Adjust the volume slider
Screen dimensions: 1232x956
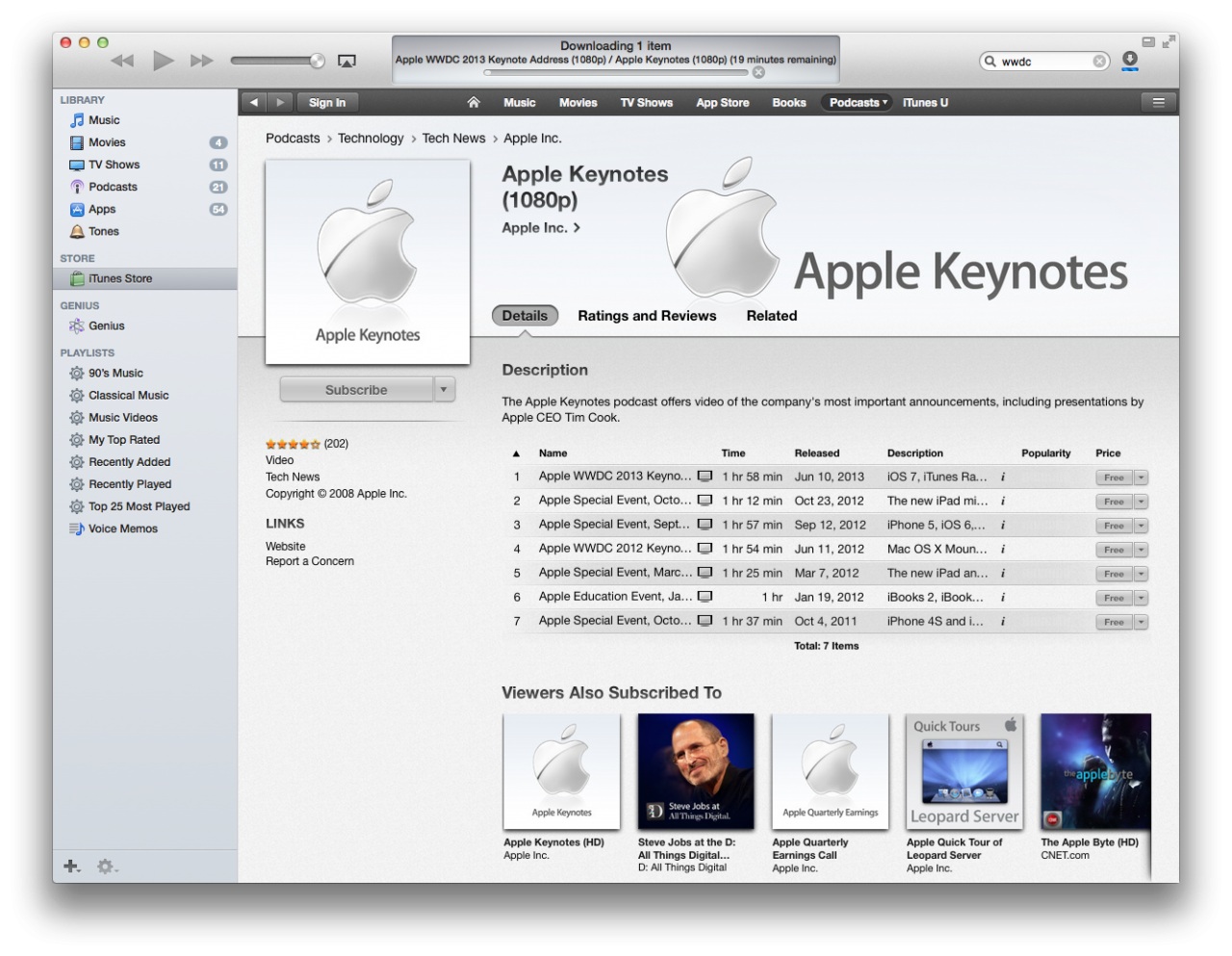click(278, 61)
